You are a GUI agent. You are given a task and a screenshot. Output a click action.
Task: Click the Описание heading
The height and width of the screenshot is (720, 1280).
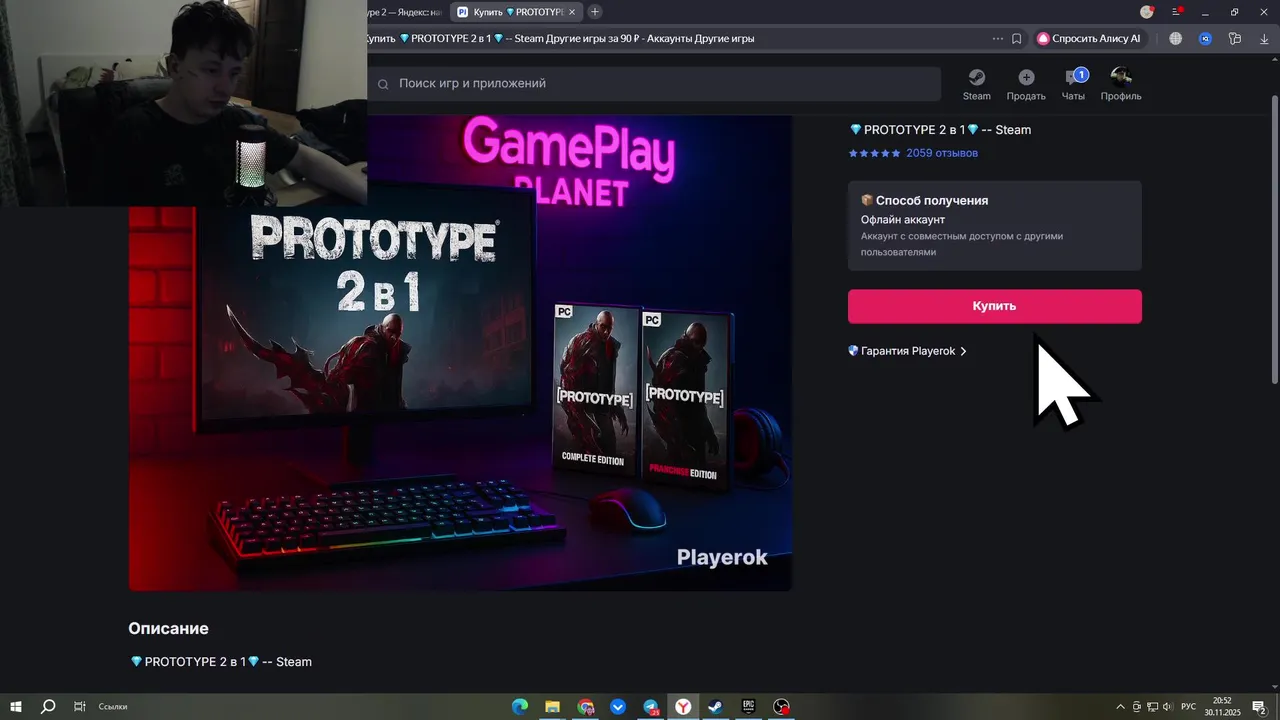(x=168, y=628)
